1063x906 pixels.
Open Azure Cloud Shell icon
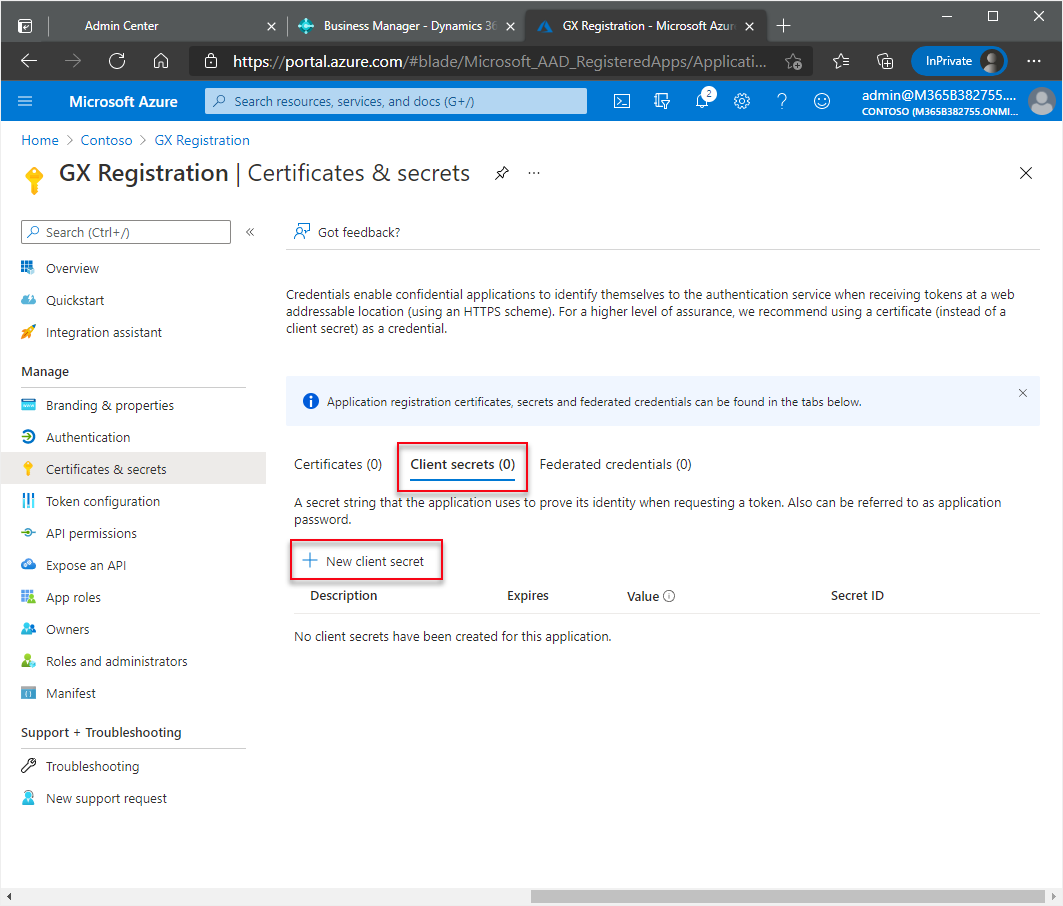(622, 101)
